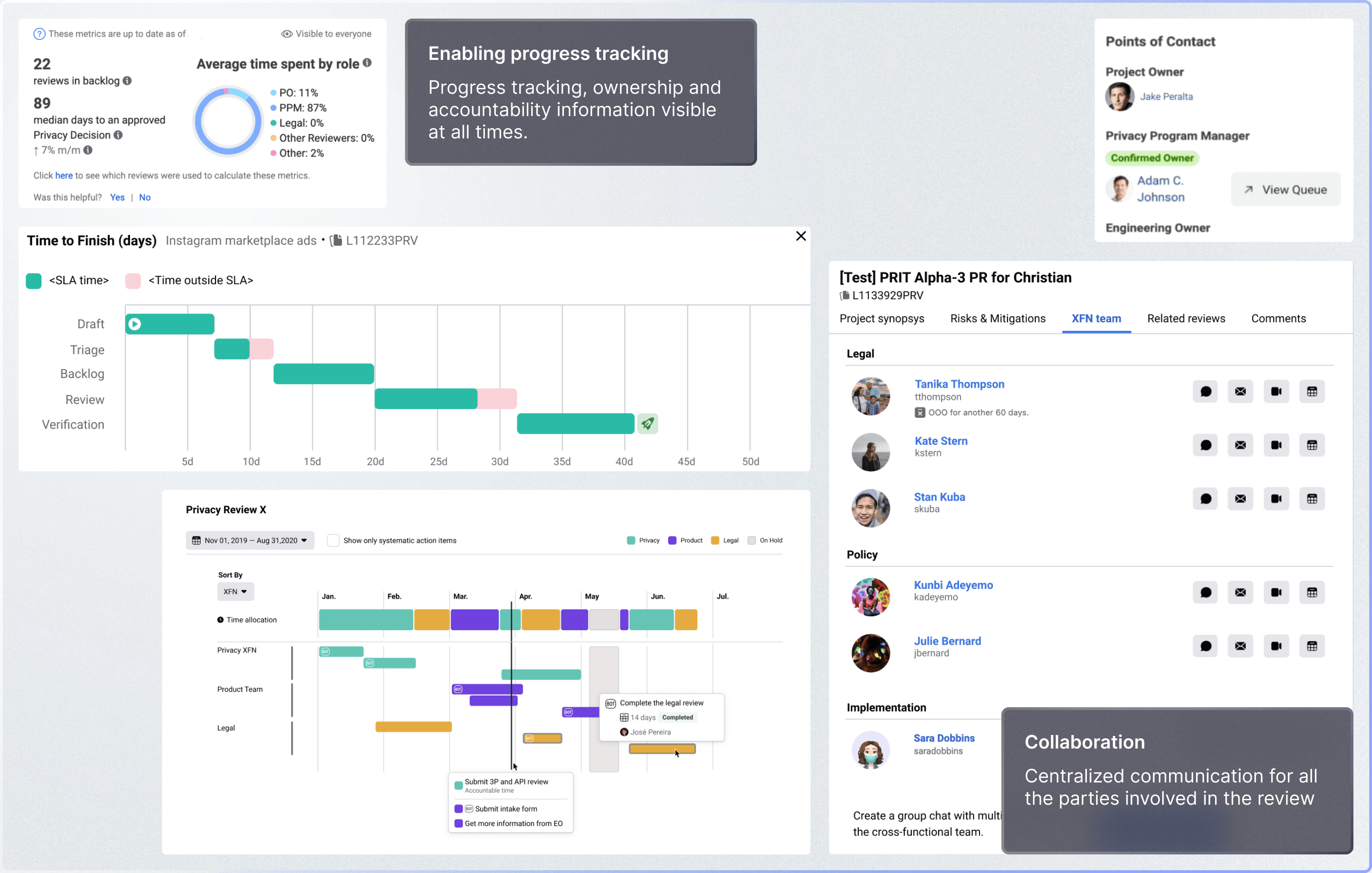
Task: Email Kate Stern via envelope icon
Action: point(1241,445)
